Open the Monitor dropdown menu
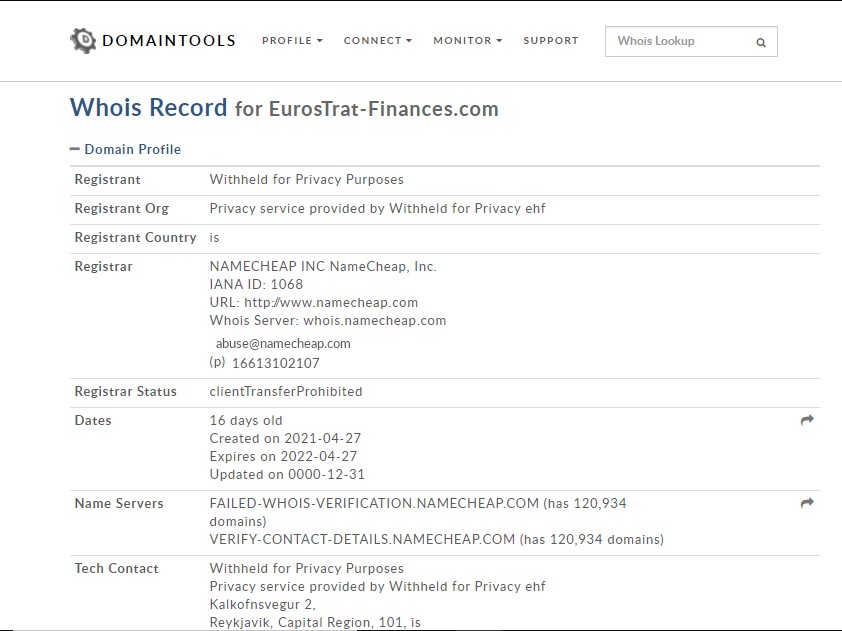The width and height of the screenshot is (842, 631). point(466,41)
